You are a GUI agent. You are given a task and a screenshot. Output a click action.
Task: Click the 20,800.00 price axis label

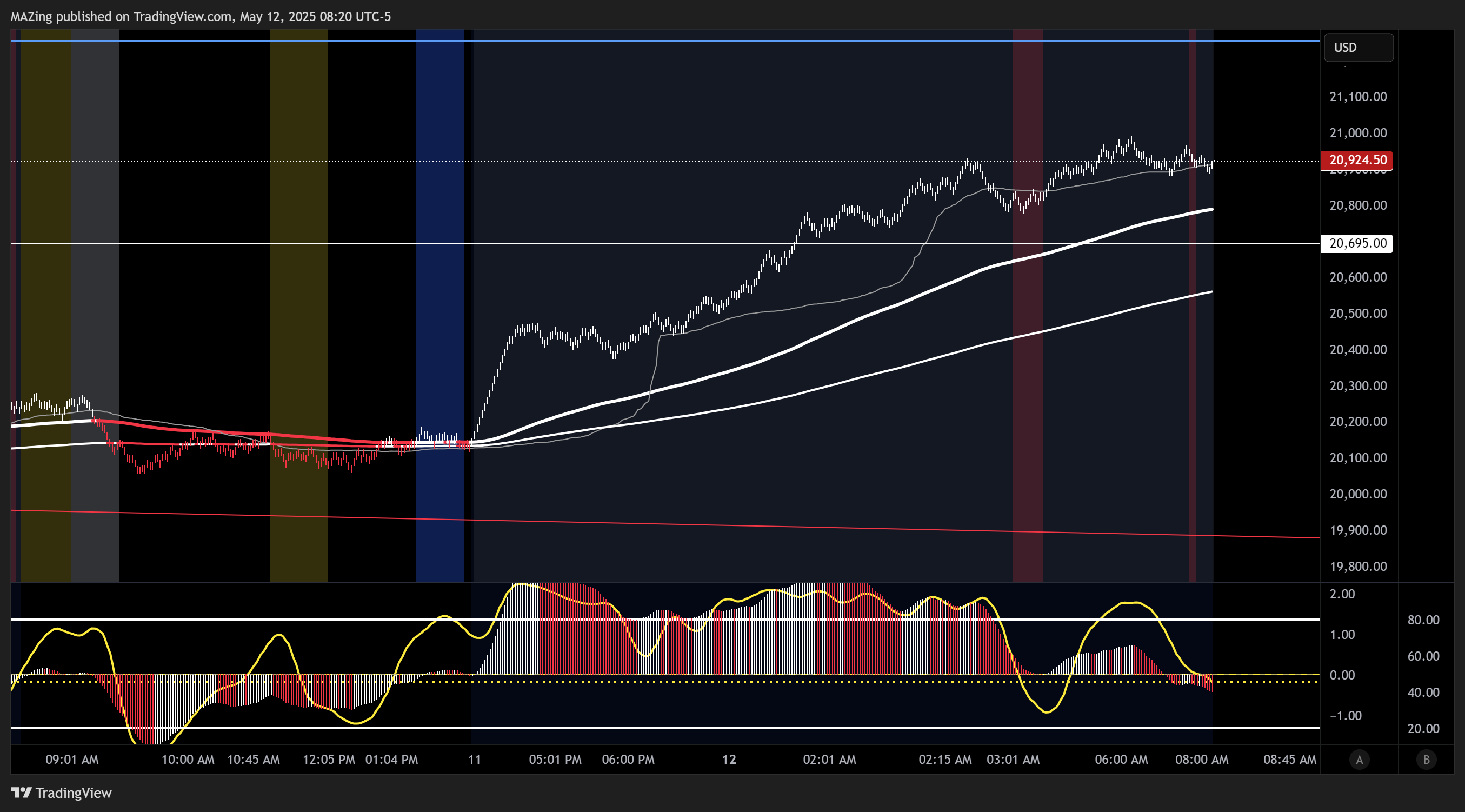click(x=1358, y=205)
